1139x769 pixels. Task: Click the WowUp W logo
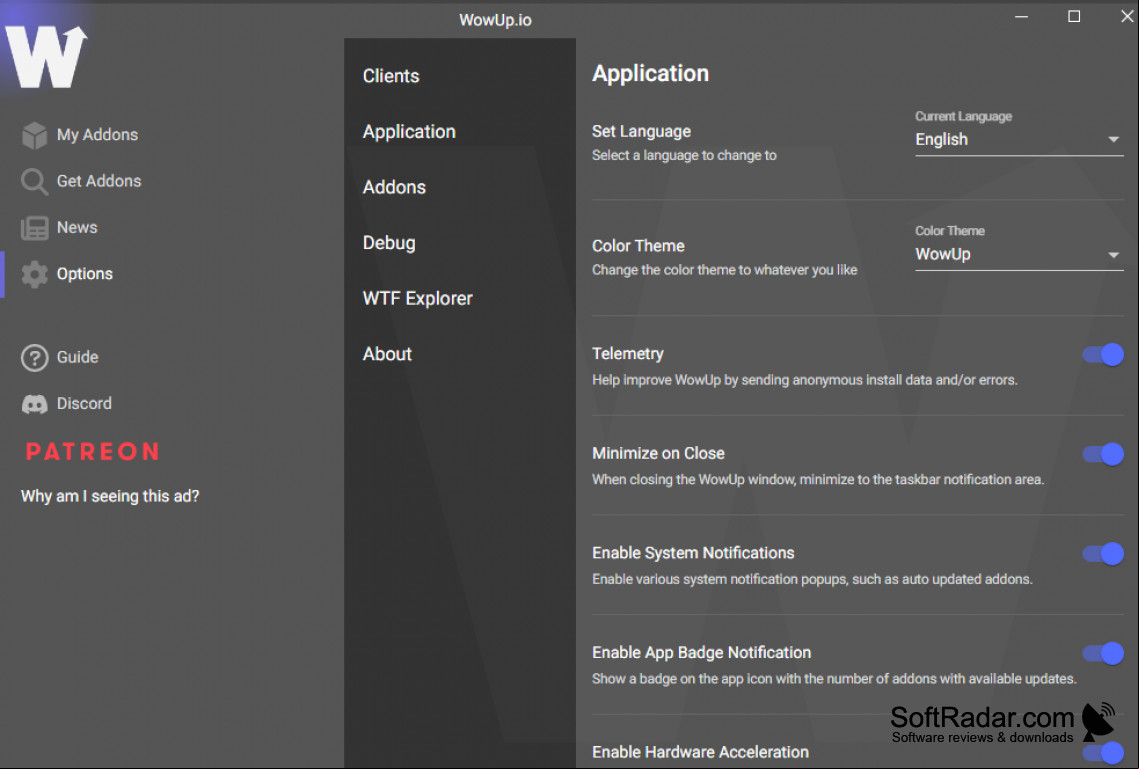click(46, 57)
